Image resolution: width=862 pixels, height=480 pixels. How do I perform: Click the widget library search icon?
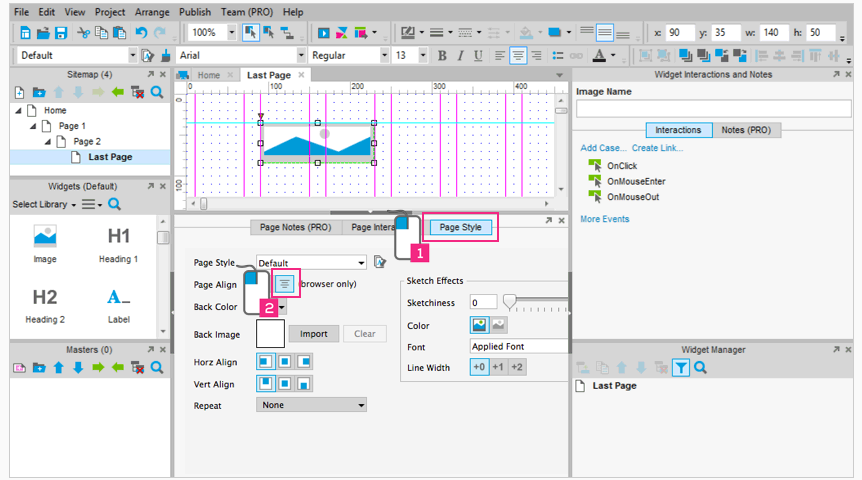click(115, 204)
